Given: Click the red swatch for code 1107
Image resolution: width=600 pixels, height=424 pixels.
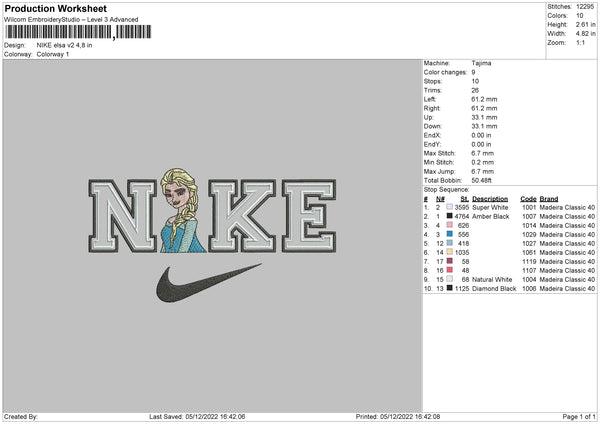Looking at the screenshot, I should click(450, 270).
